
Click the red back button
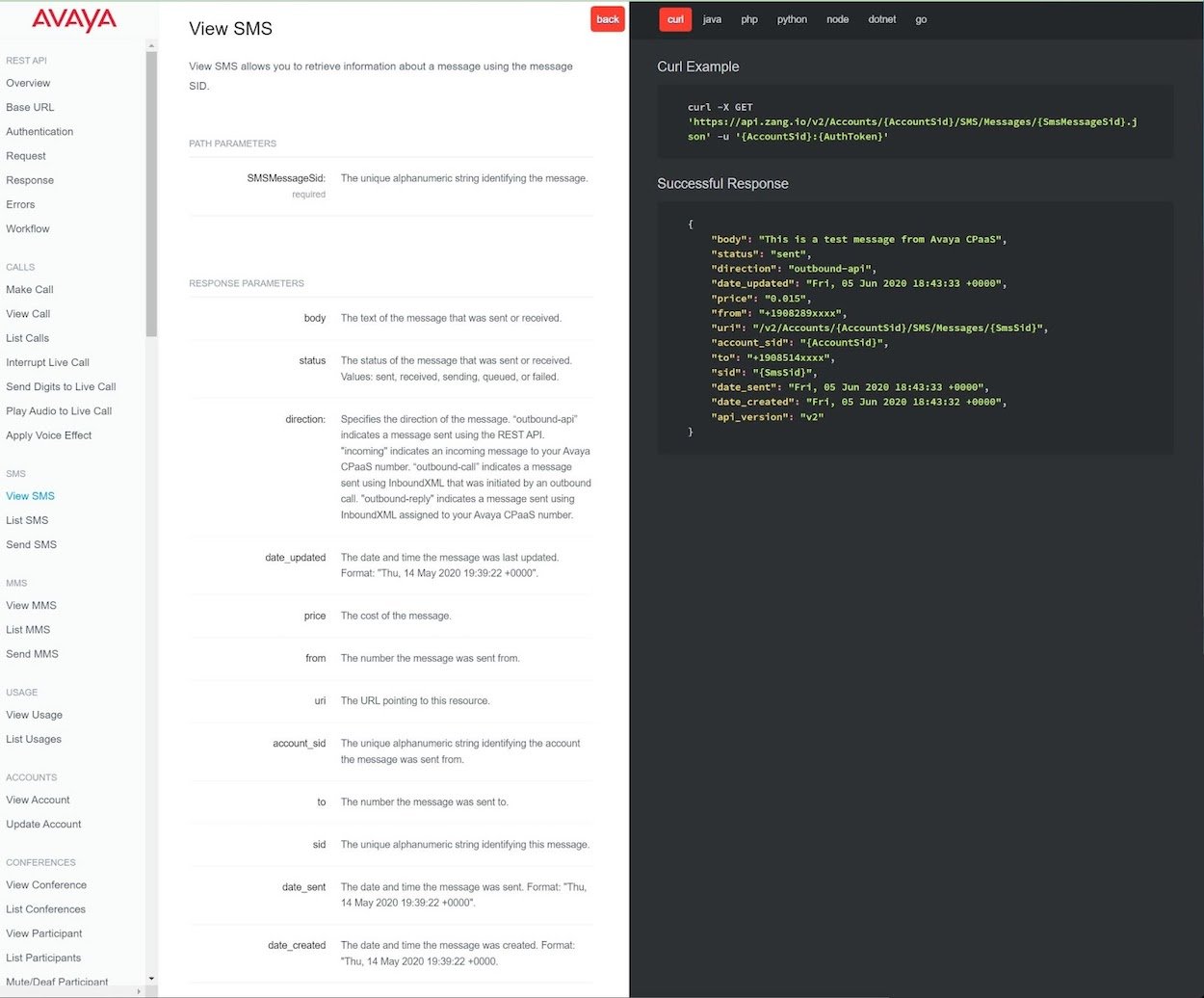coord(608,19)
